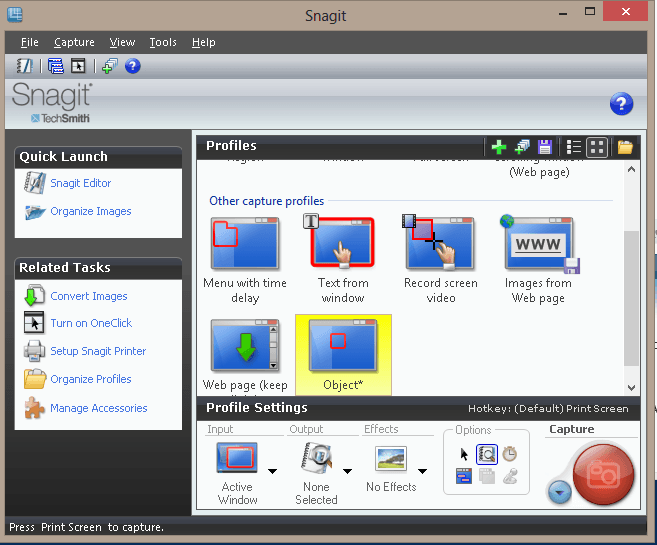The height and width of the screenshot is (545, 657).
Task: Click the Convert Images link
Action: point(89,296)
